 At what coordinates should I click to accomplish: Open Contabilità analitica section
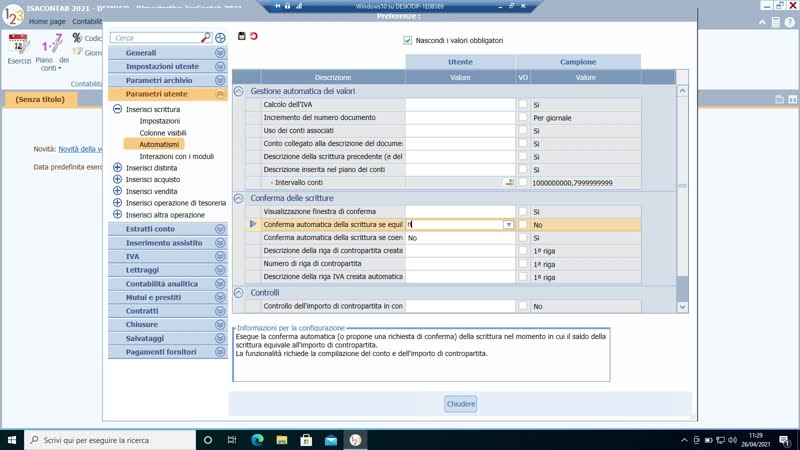pyautogui.click(x=168, y=284)
